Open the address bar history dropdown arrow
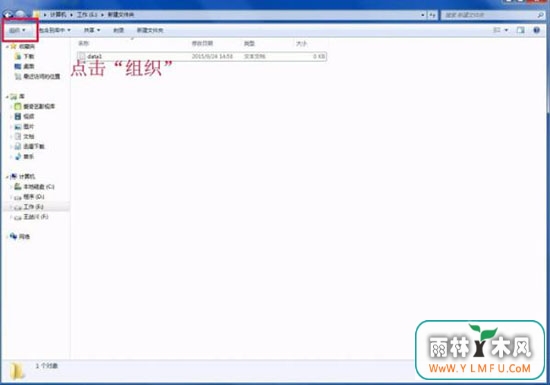Viewport: 550px width, 385px height. pos(423,15)
